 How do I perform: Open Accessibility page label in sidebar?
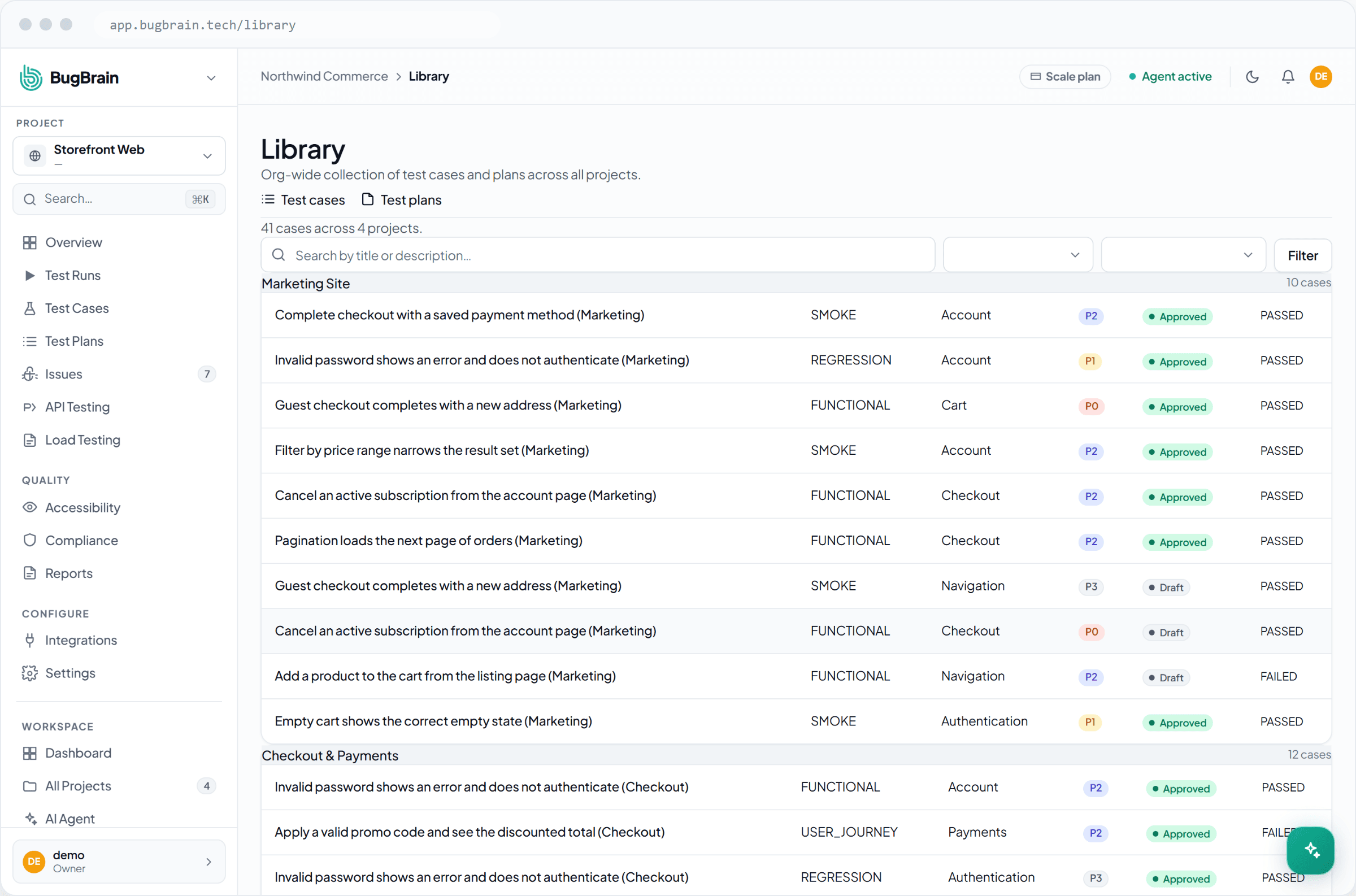click(83, 507)
